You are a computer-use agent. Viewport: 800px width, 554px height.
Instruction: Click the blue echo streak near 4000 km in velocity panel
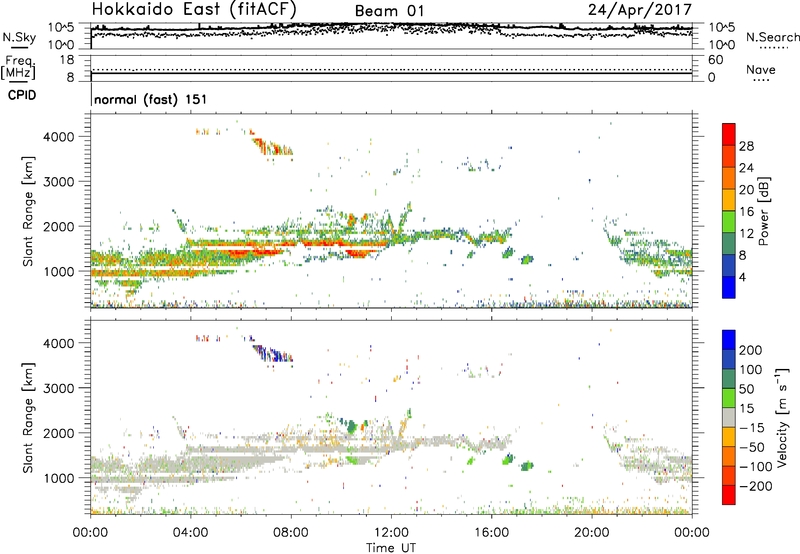(273, 353)
